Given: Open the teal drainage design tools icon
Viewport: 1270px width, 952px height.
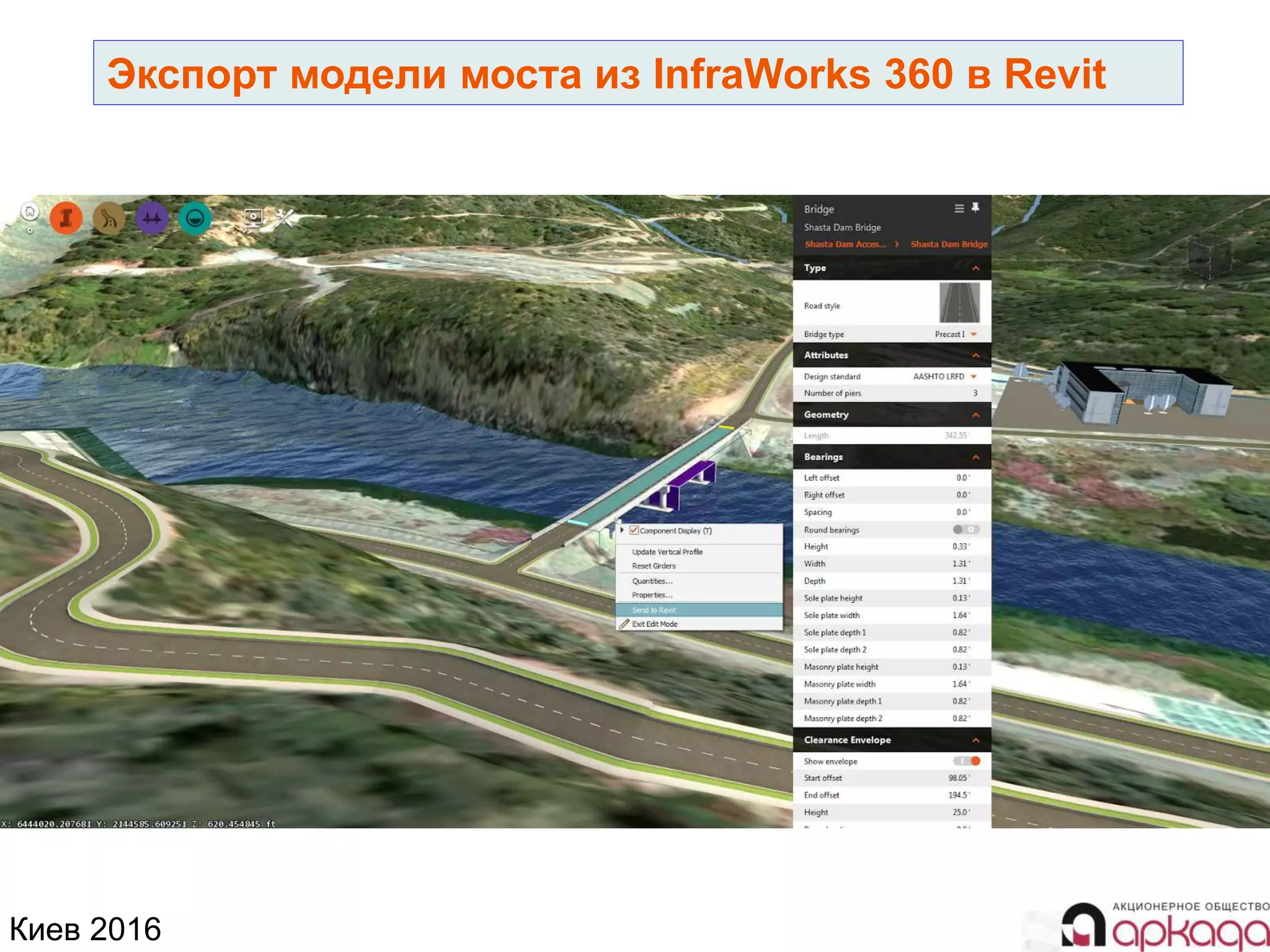Looking at the screenshot, I should pos(195,218).
